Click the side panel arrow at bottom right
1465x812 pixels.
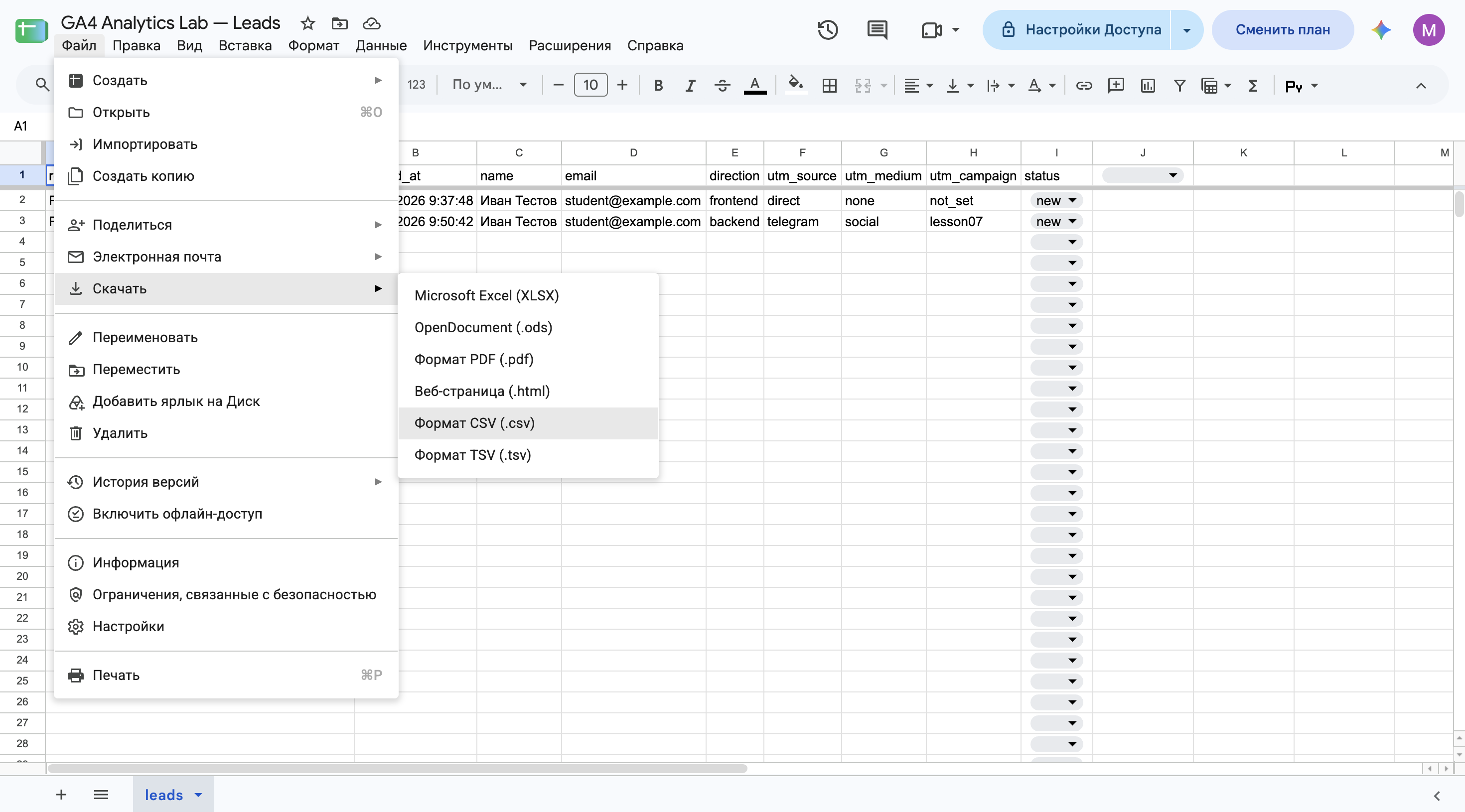coord(1437,796)
